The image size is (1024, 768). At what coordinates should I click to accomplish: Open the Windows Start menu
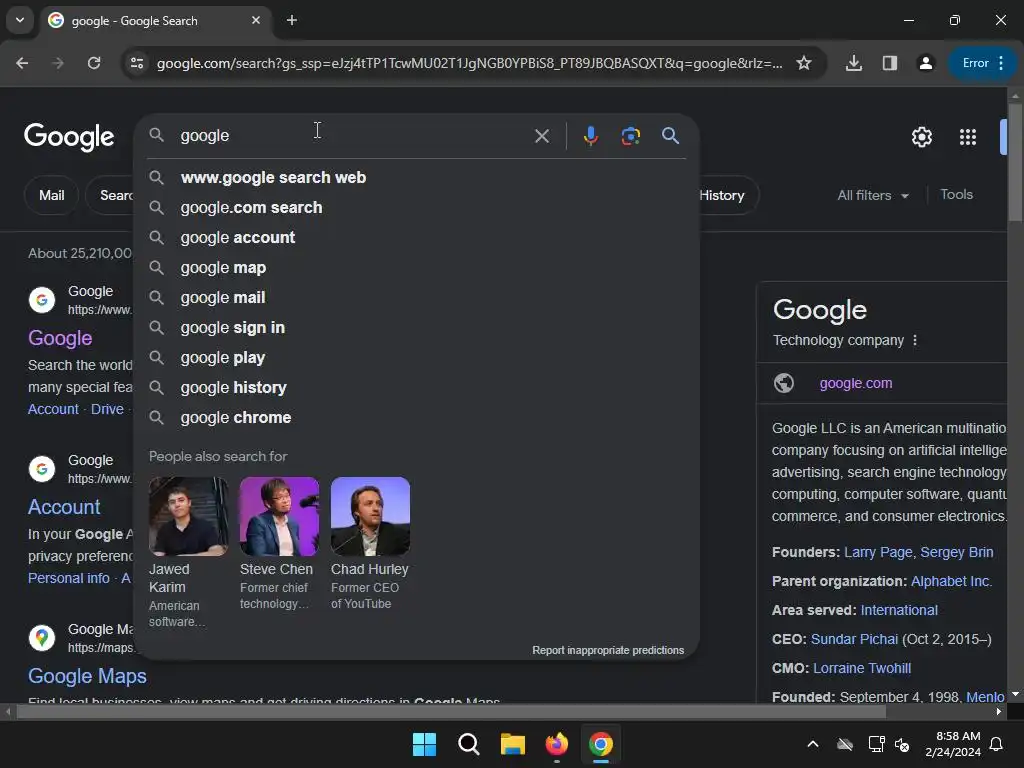coord(424,744)
